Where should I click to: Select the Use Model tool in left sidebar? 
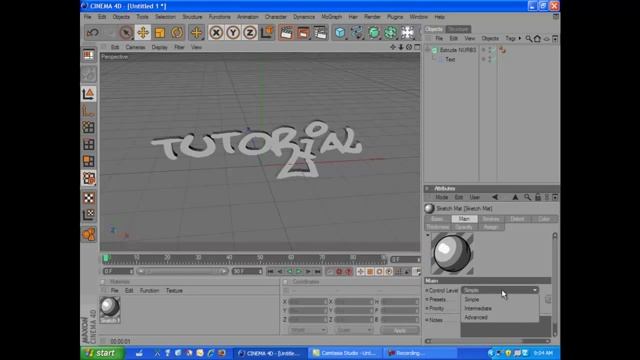point(89,94)
